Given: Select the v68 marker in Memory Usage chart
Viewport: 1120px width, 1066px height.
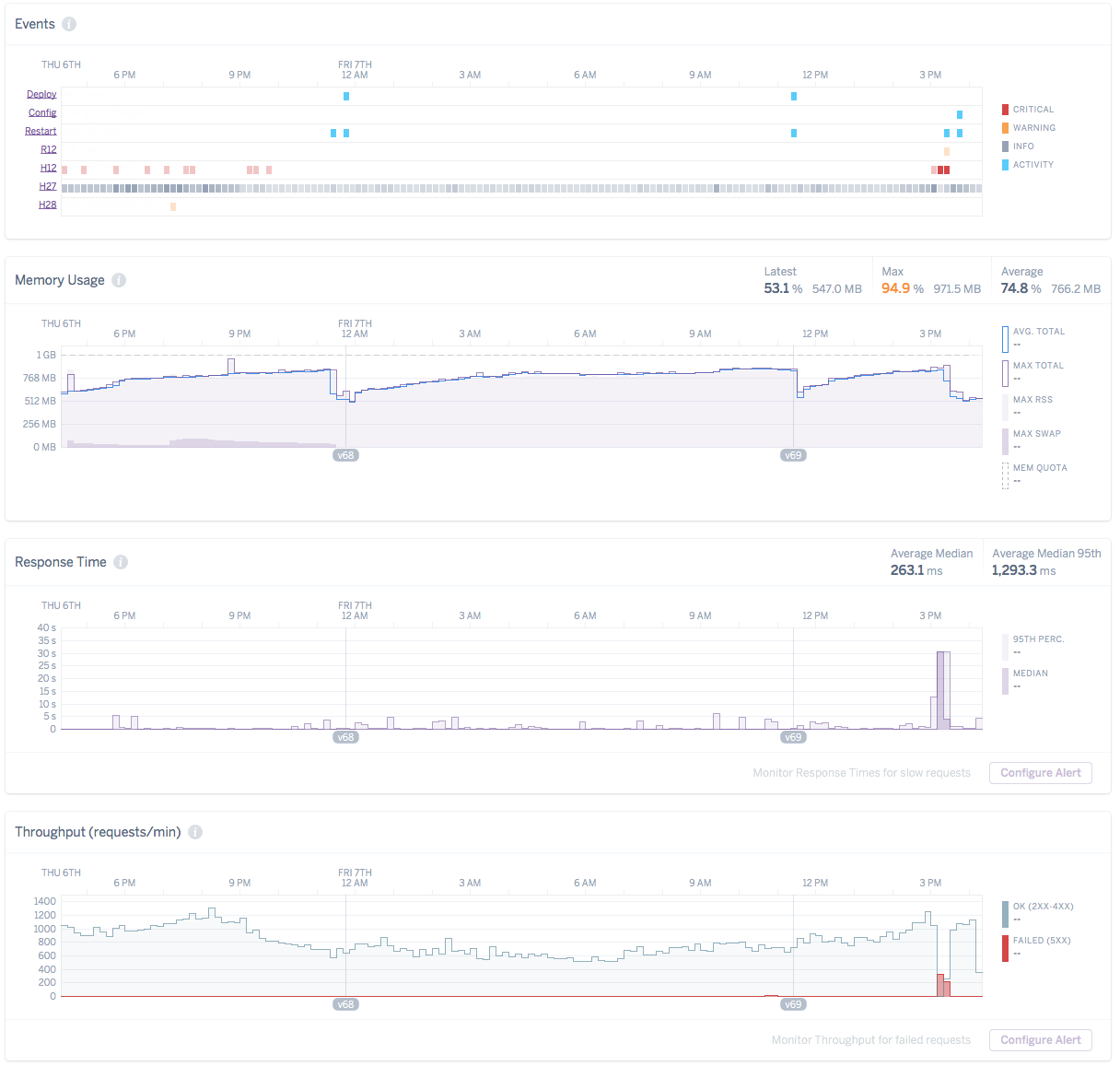Looking at the screenshot, I should (x=345, y=455).
